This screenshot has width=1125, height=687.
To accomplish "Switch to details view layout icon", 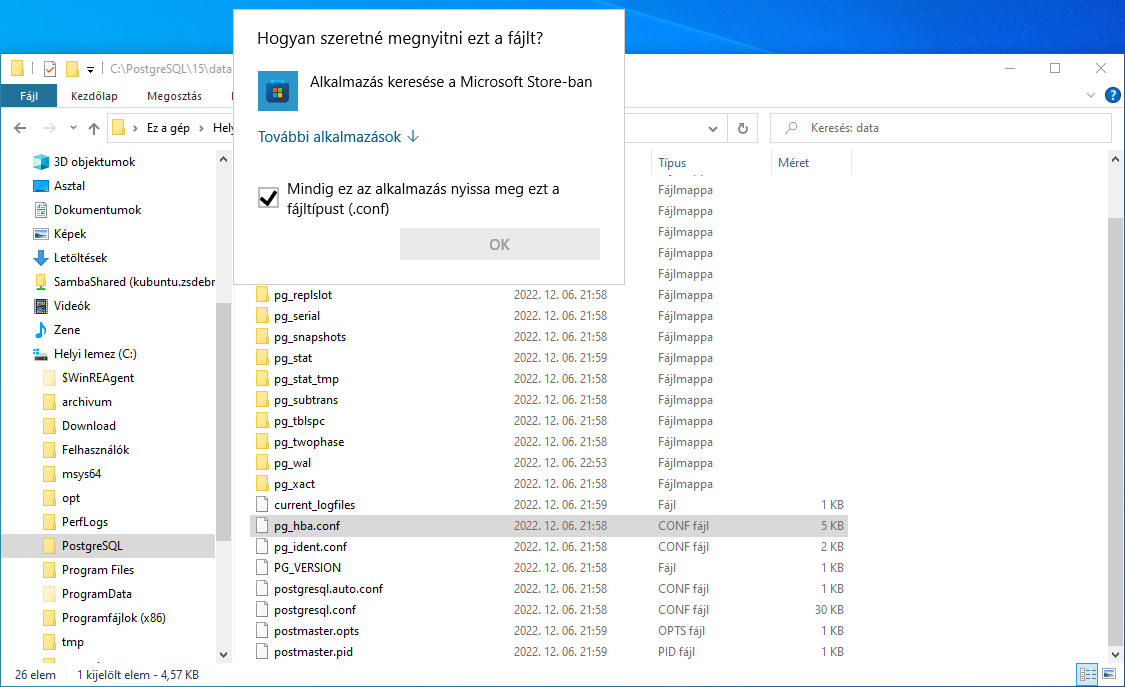I will click(x=1088, y=674).
